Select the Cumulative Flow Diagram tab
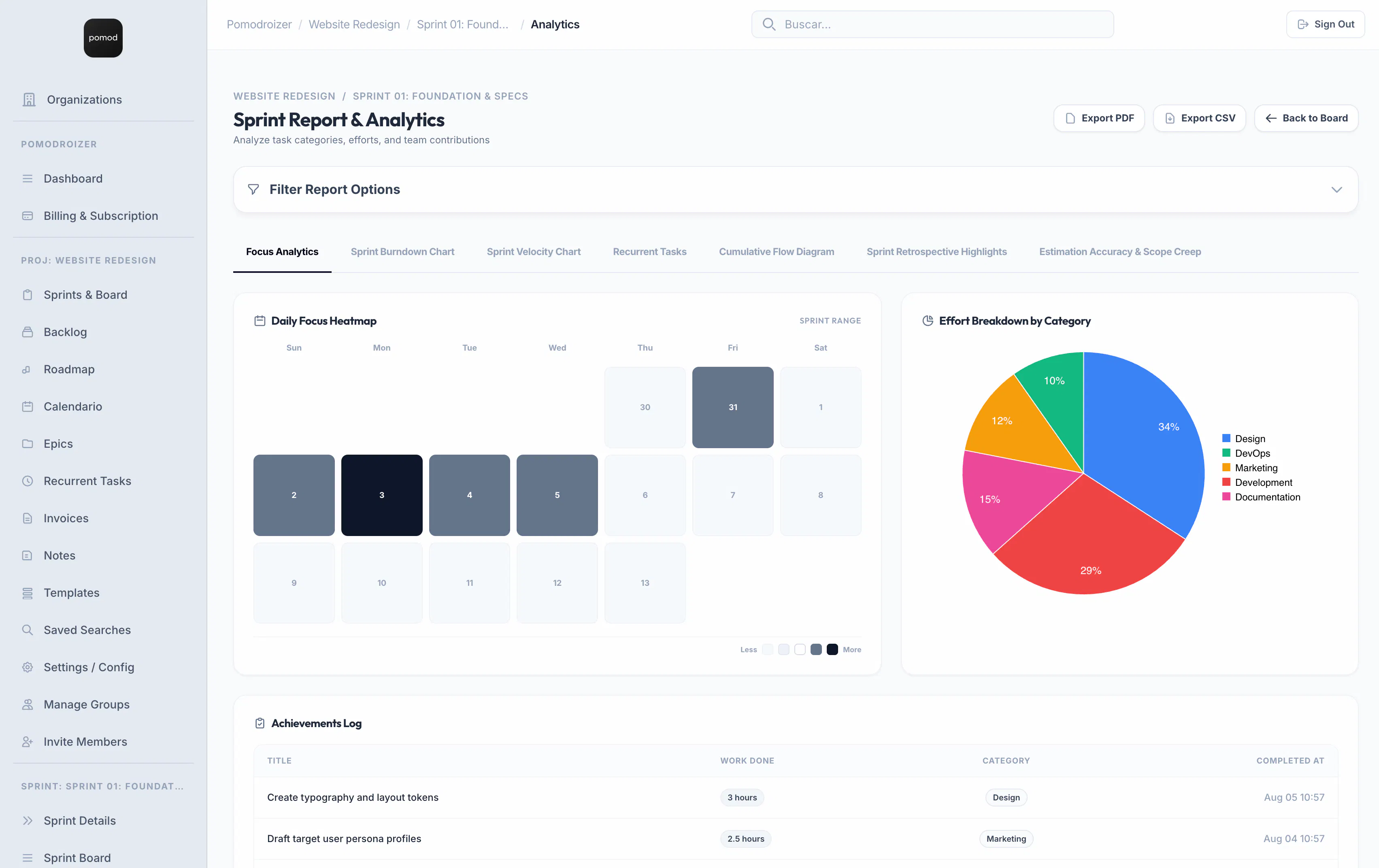This screenshot has height=868, width=1379. (777, 252)
